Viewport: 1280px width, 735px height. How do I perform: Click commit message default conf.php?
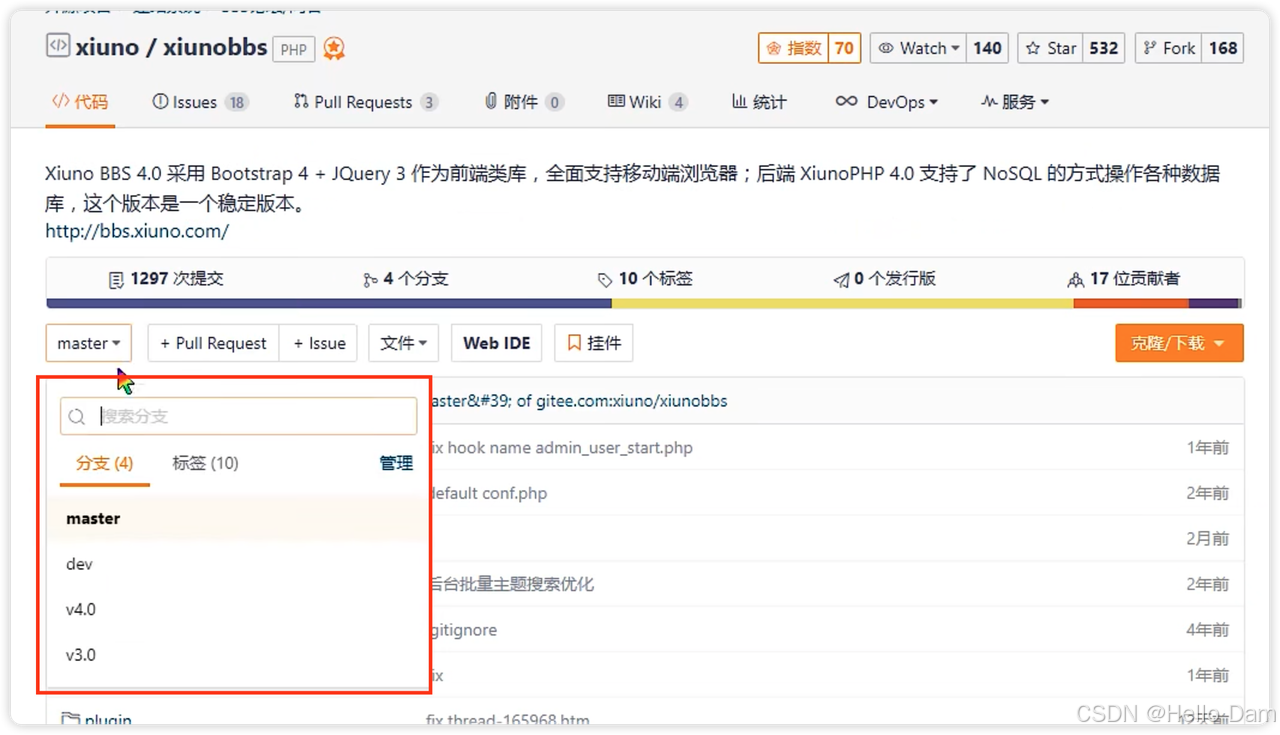coord(488,494)
